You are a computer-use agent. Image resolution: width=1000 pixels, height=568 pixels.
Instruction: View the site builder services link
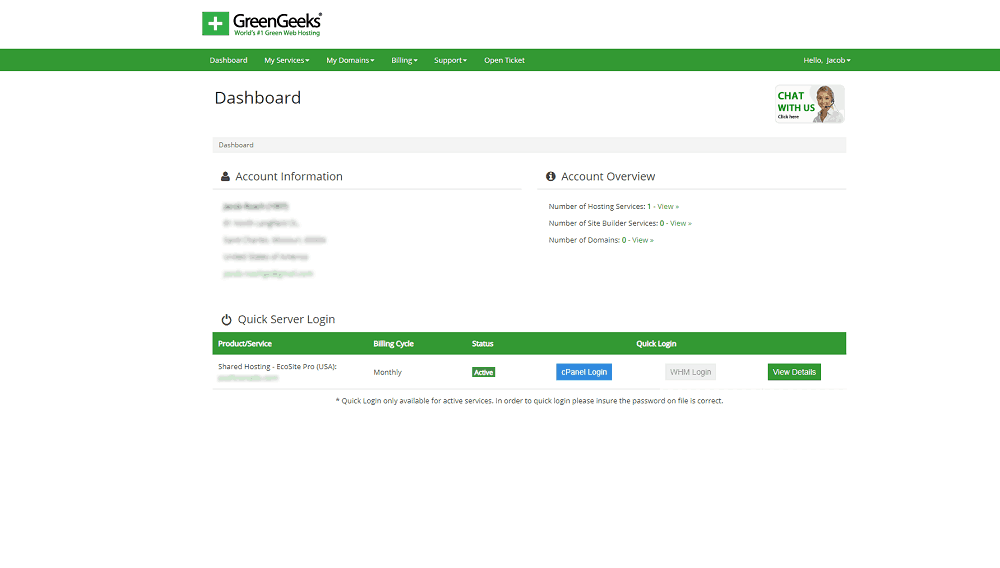click(680, 223)
